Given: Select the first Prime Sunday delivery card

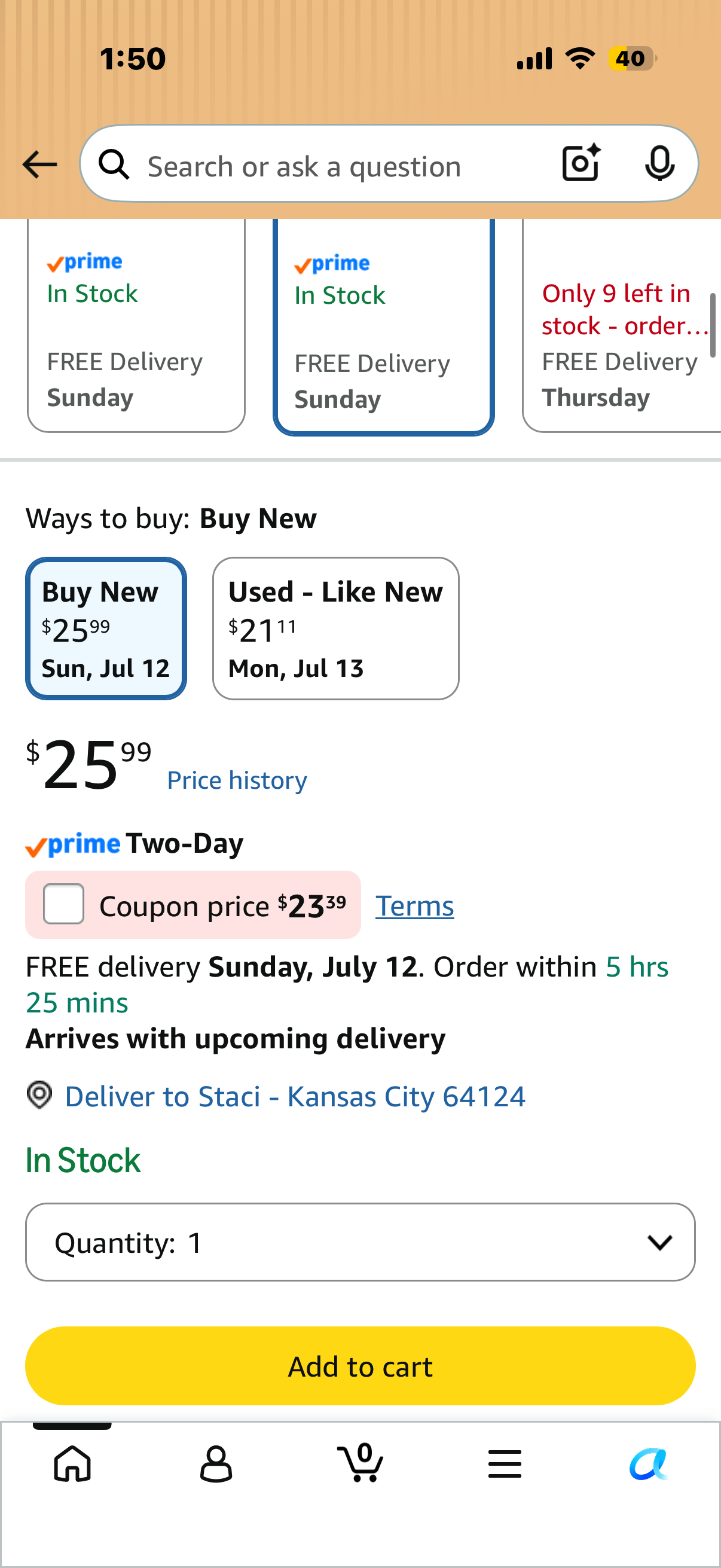Looking at the screenshot, I should pos(136,326).
